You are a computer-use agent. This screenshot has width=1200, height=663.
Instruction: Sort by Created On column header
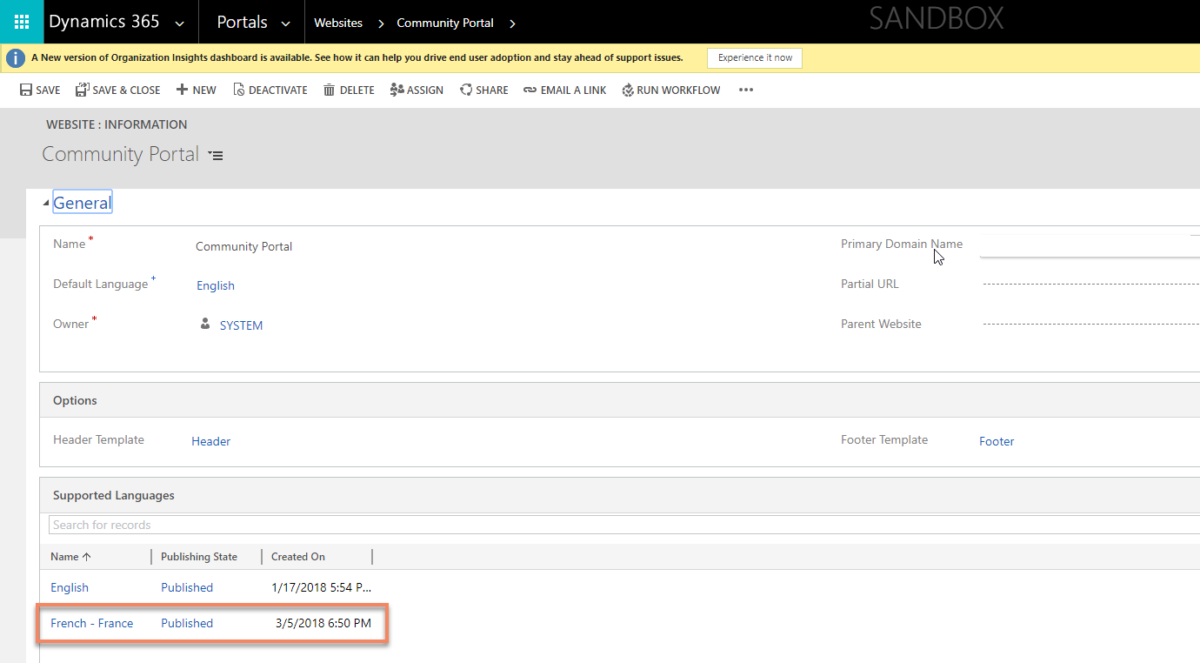click(298, 557)
